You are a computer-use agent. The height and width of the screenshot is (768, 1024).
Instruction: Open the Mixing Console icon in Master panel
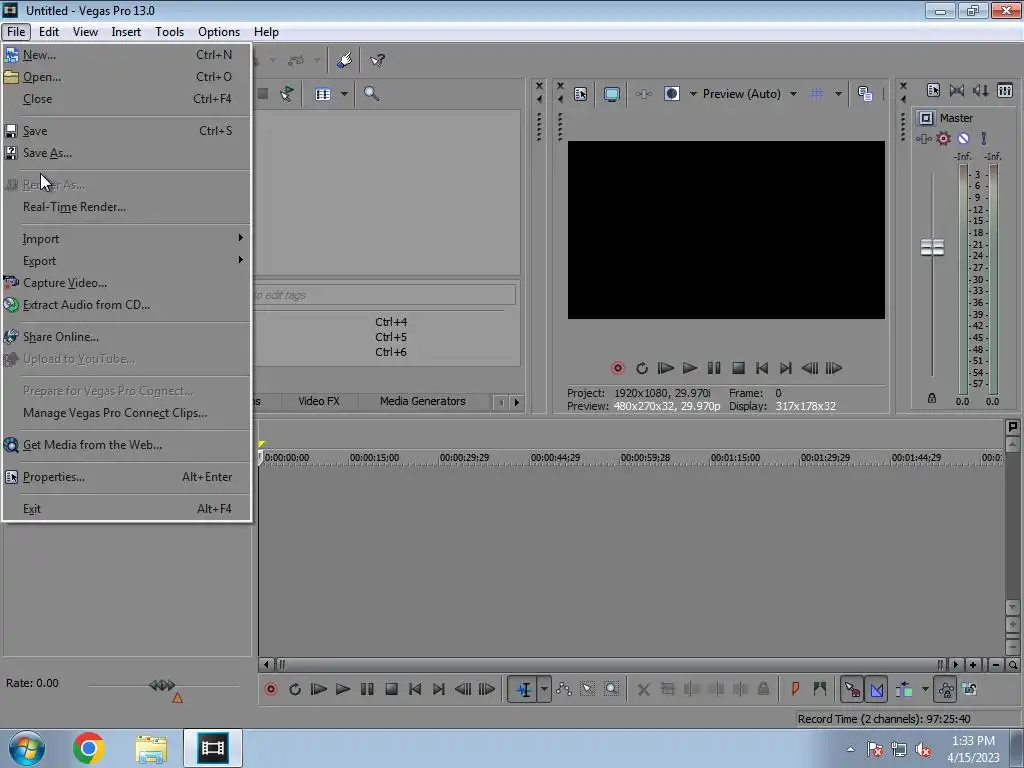click(1005, 91)
